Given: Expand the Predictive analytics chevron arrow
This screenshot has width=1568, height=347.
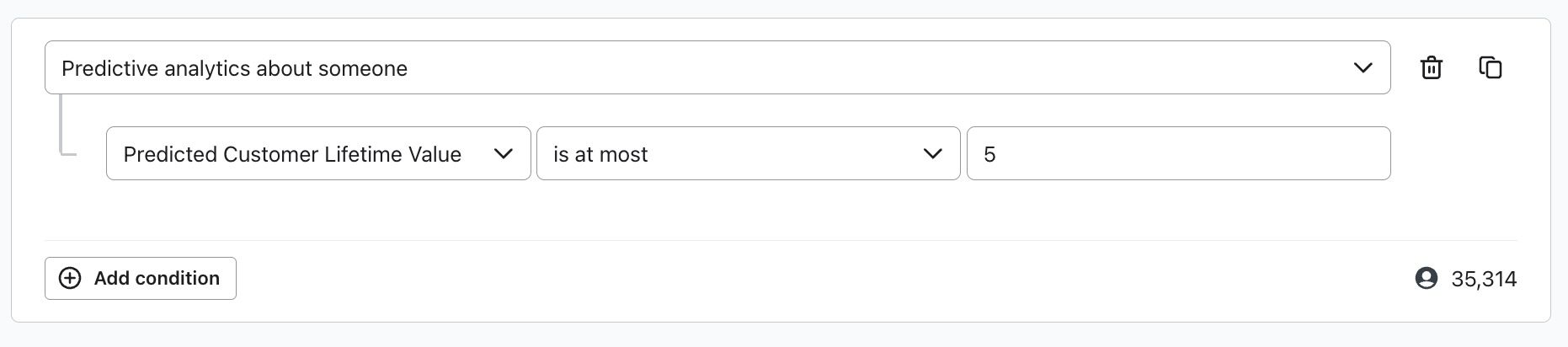Looking at the screenshot, I should point(1363,67).
